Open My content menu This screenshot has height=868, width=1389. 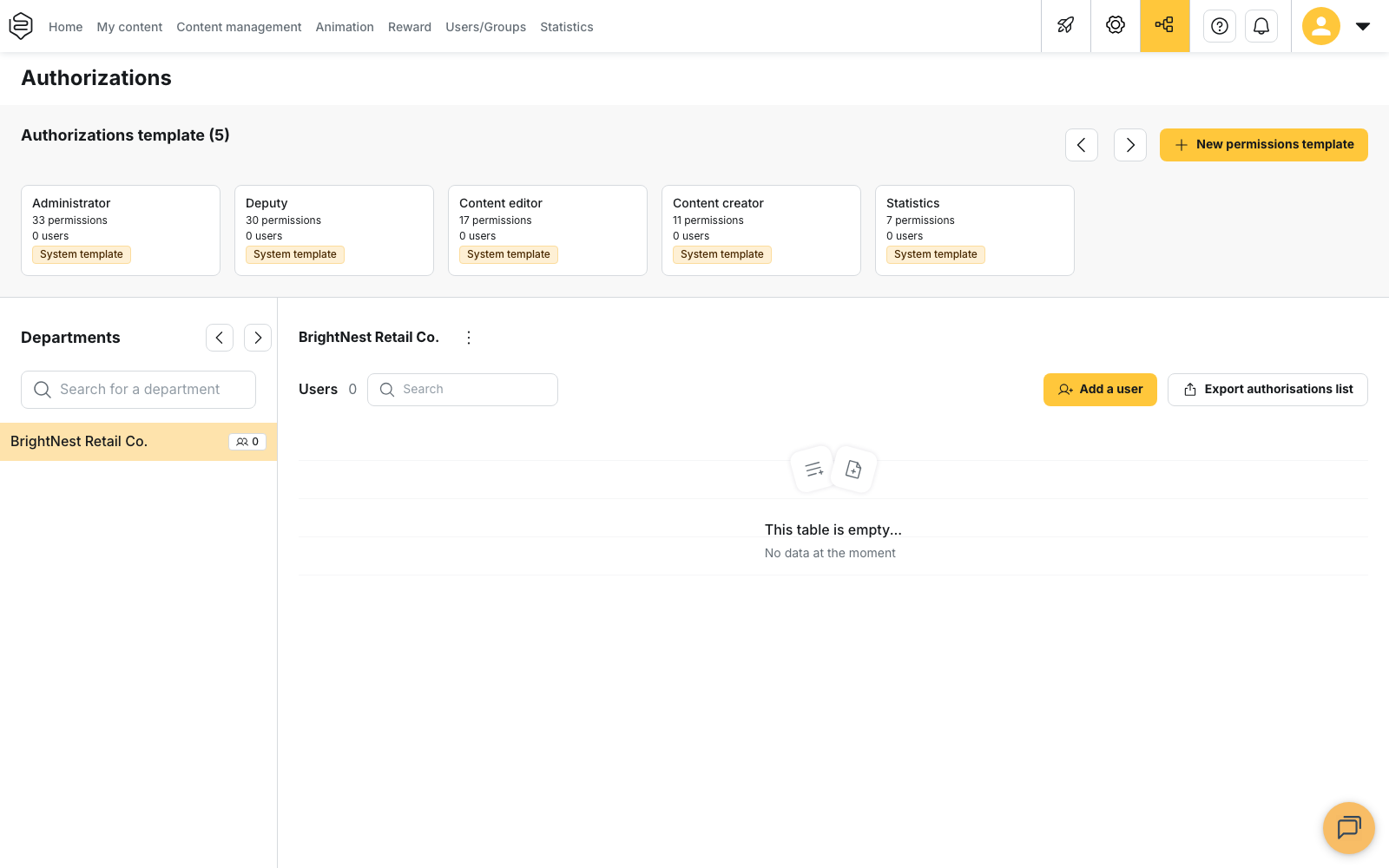coord(129,27)
